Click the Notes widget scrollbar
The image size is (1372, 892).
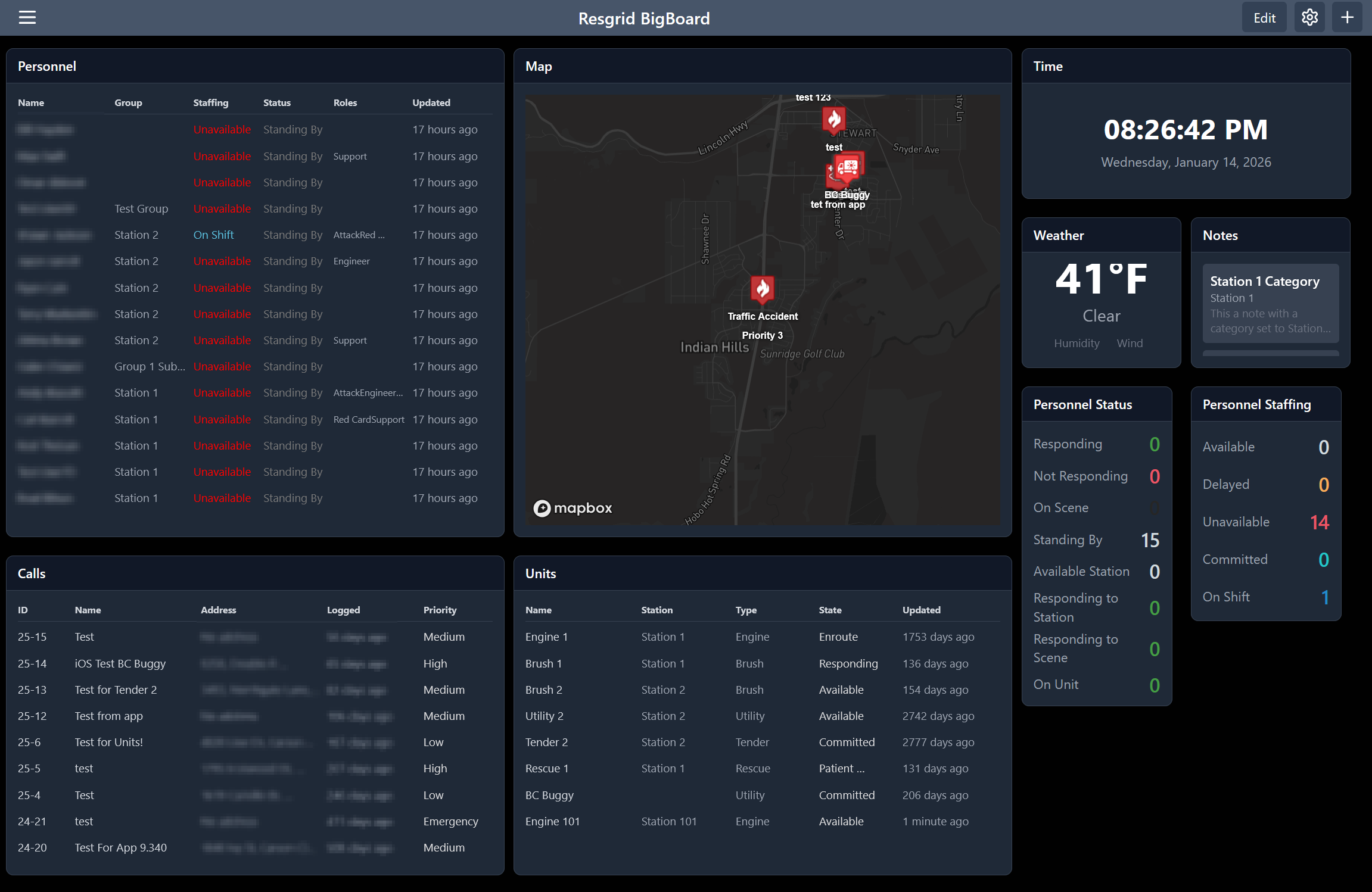(1270, 353)
